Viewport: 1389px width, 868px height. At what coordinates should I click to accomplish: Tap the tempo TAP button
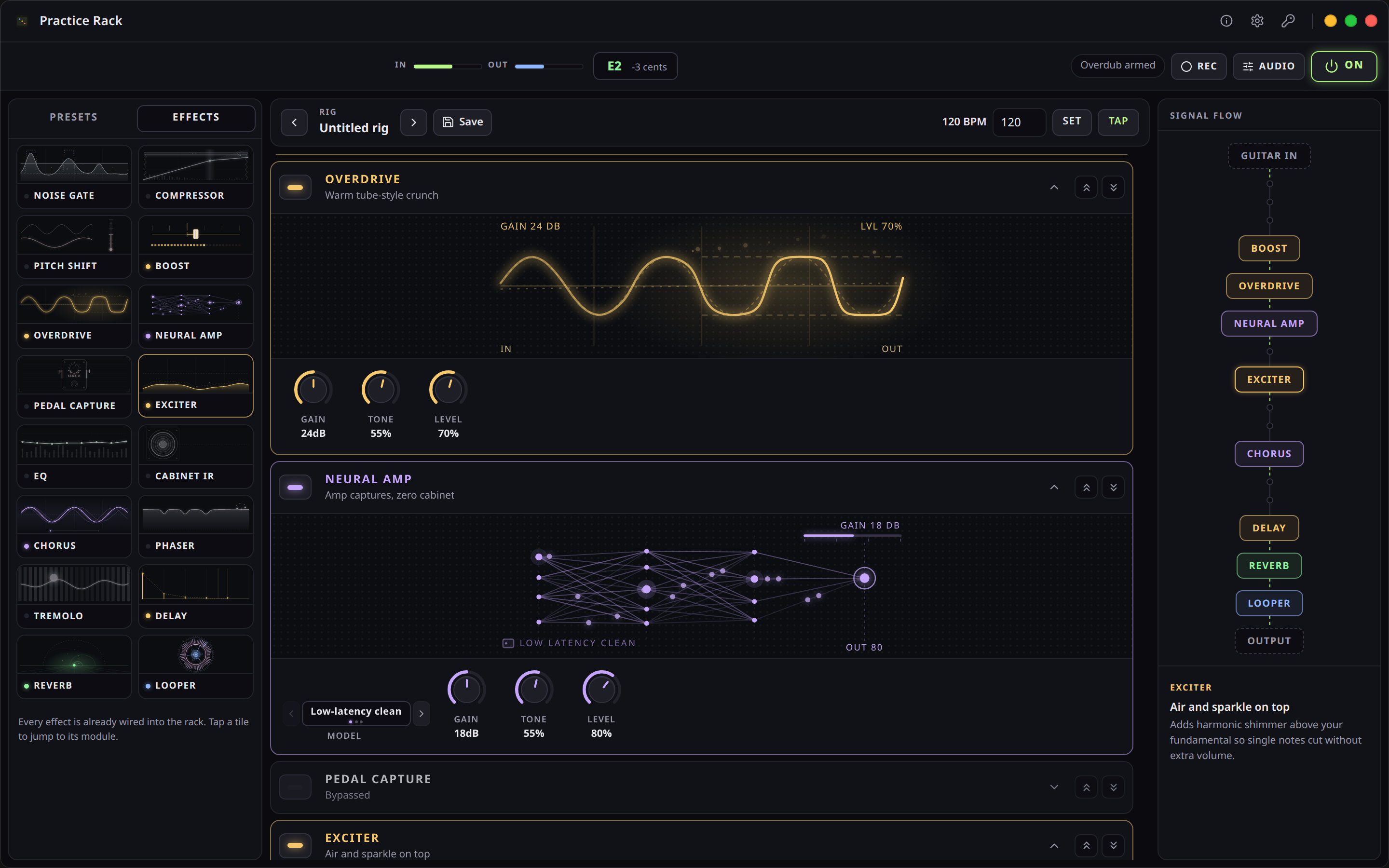coord(1118,122)
